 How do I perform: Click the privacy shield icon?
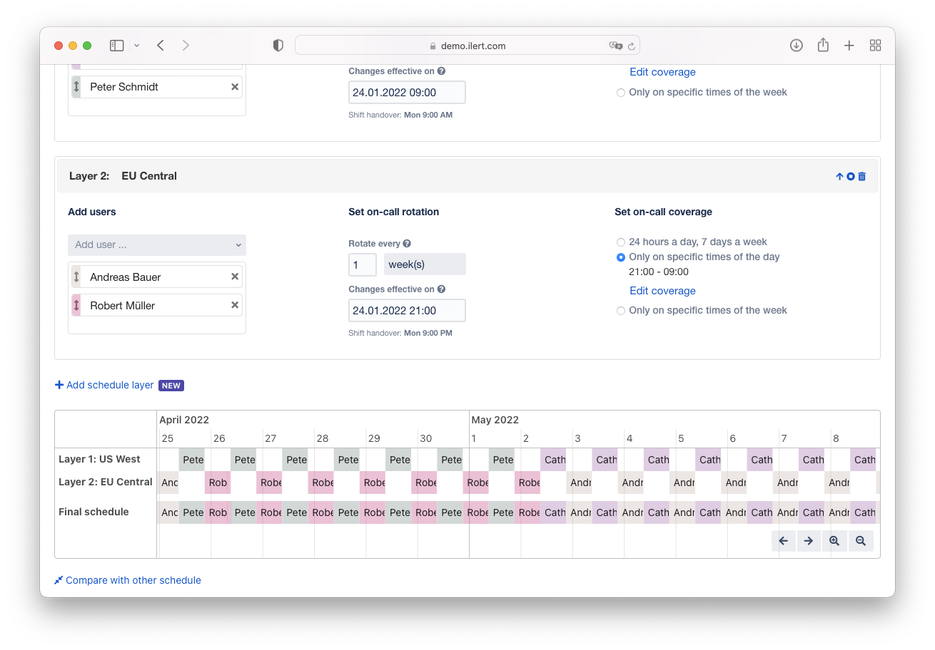pyautogui.click(x=277, y=44)
